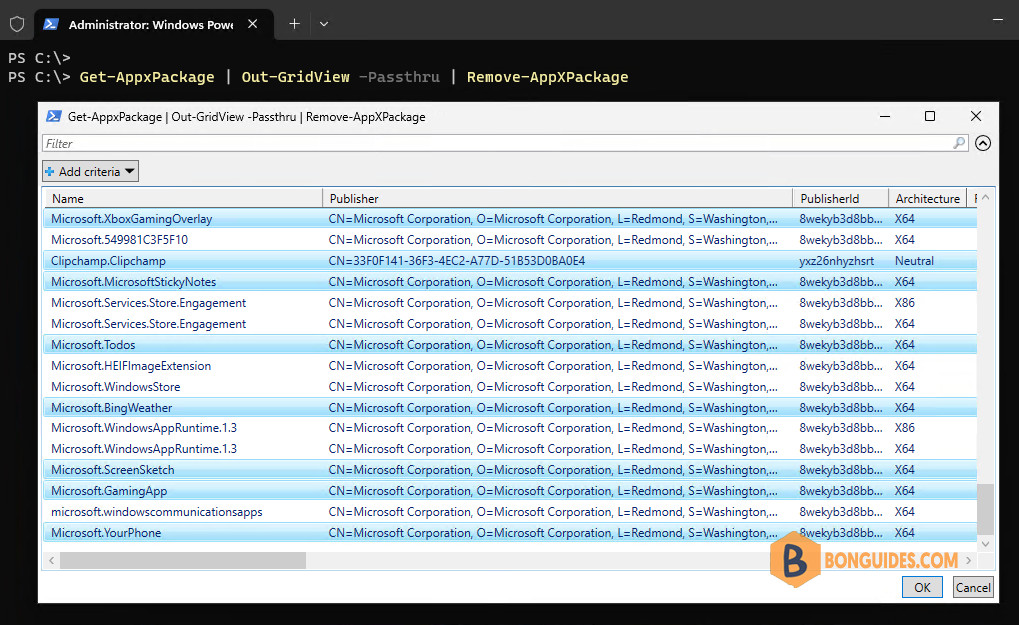
Task: Select the Microsoft.Todos row
Action: coord(510,345)
